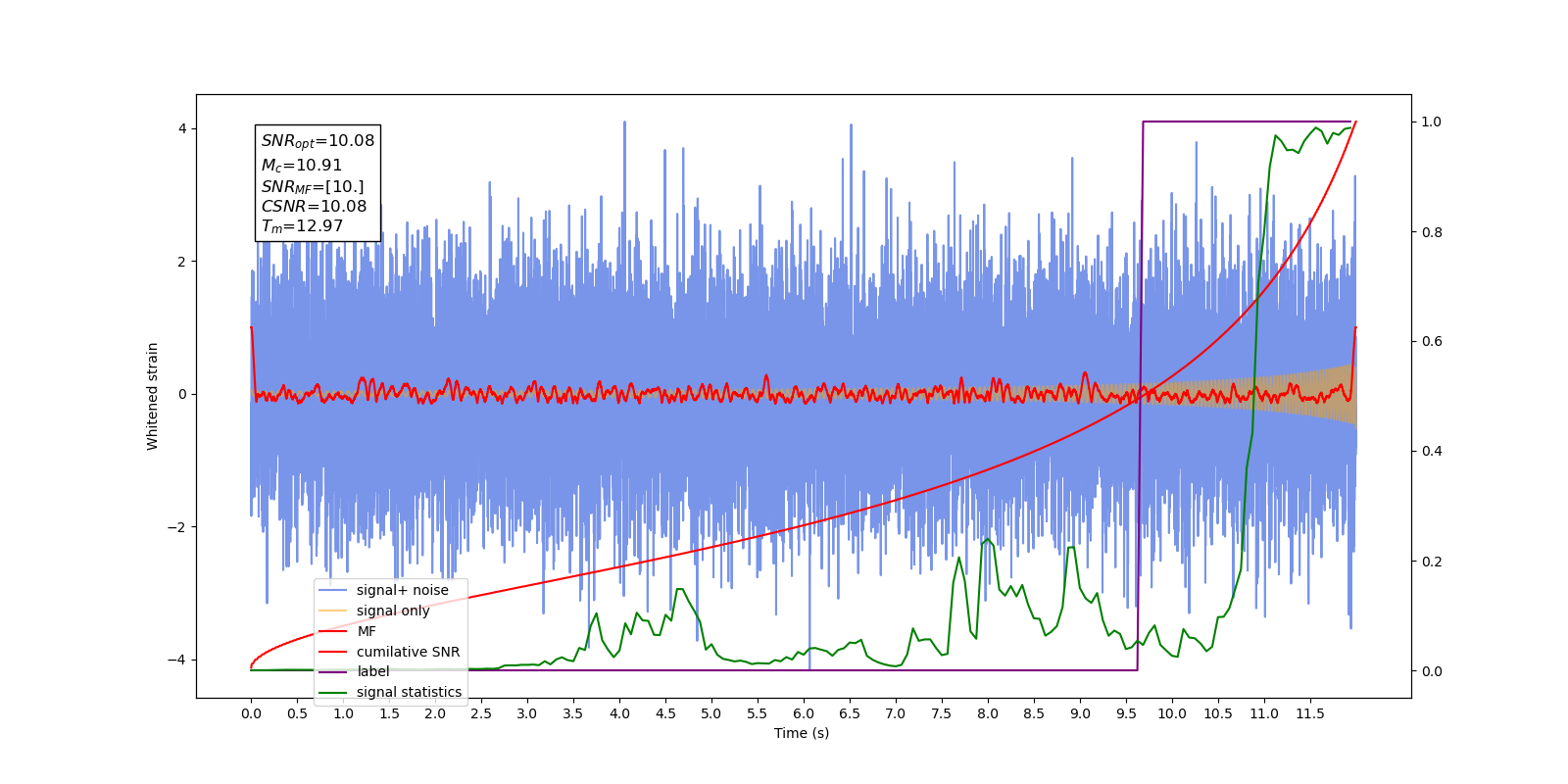Click the x-axis tick label 1.5
Viewport: 1568px width, 784px height.
[389, 713]
